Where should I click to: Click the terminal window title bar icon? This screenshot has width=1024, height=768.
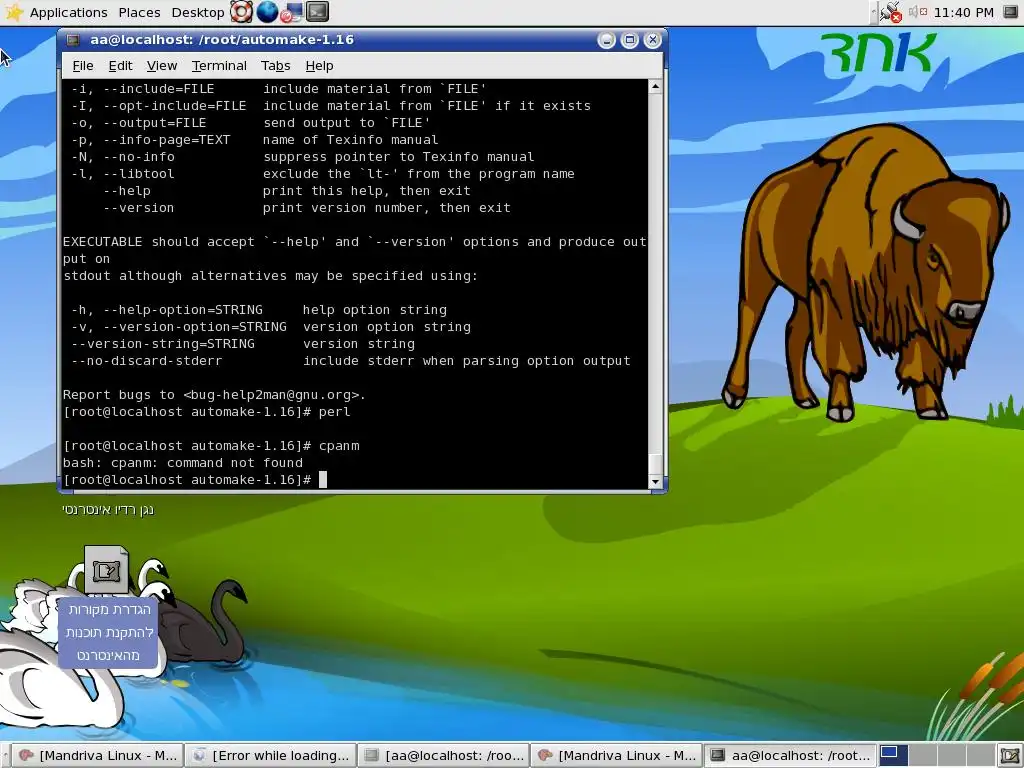(73, 40)
